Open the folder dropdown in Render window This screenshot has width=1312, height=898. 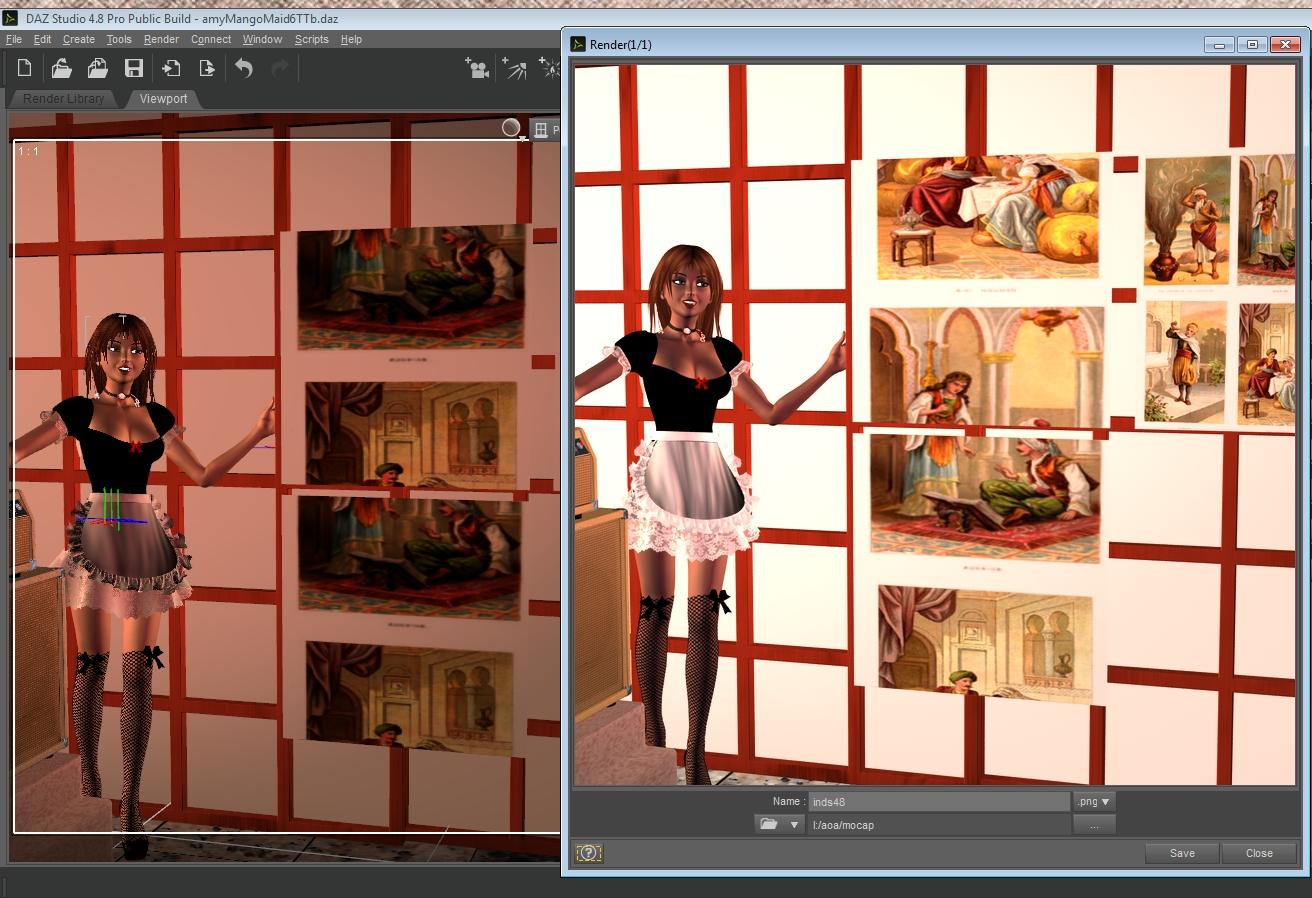click(x=780, y=824)
